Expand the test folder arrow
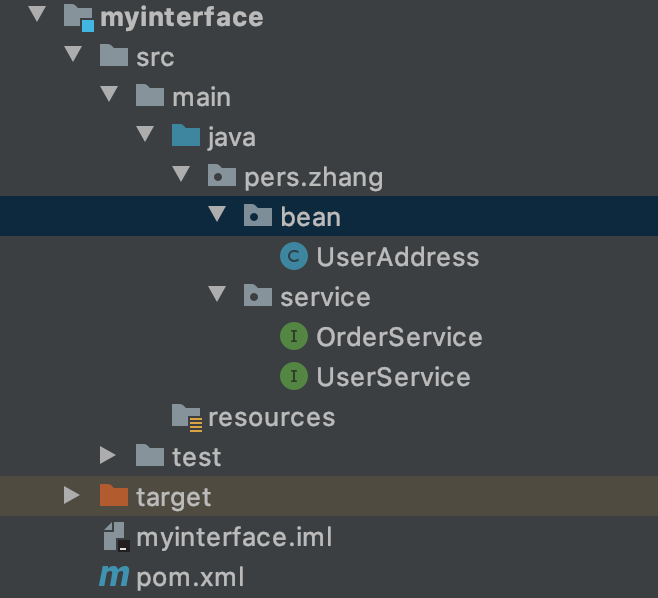The image size is (658, 598). click(108, 455)
